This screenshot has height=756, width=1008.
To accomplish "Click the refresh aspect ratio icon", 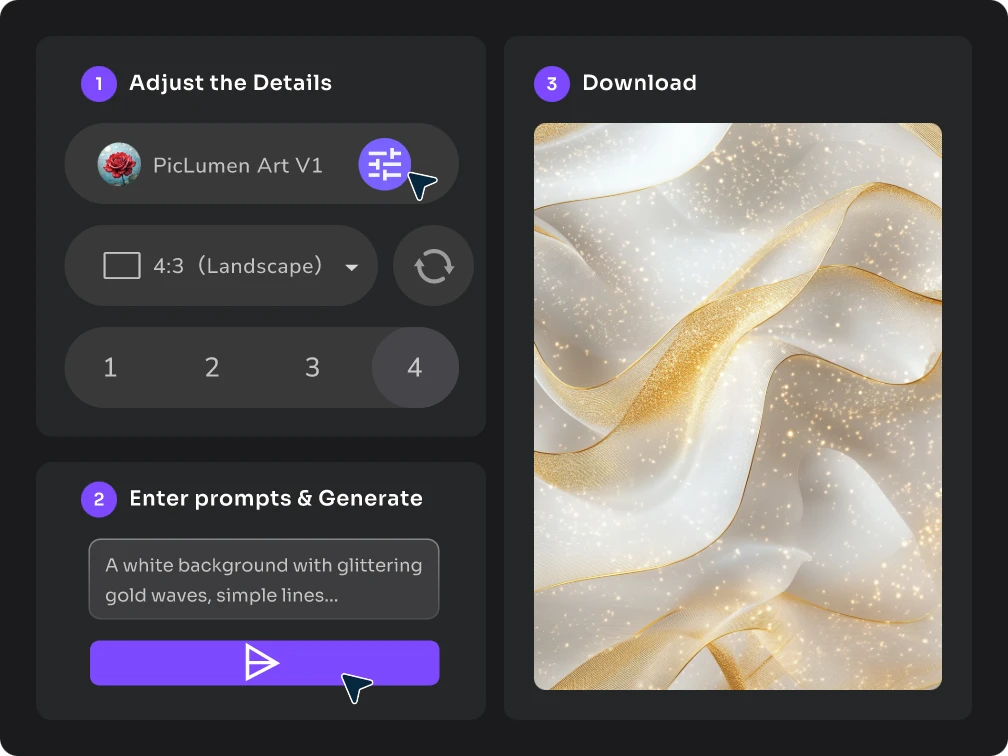I will pyautogui.click(x=433, y=265).
